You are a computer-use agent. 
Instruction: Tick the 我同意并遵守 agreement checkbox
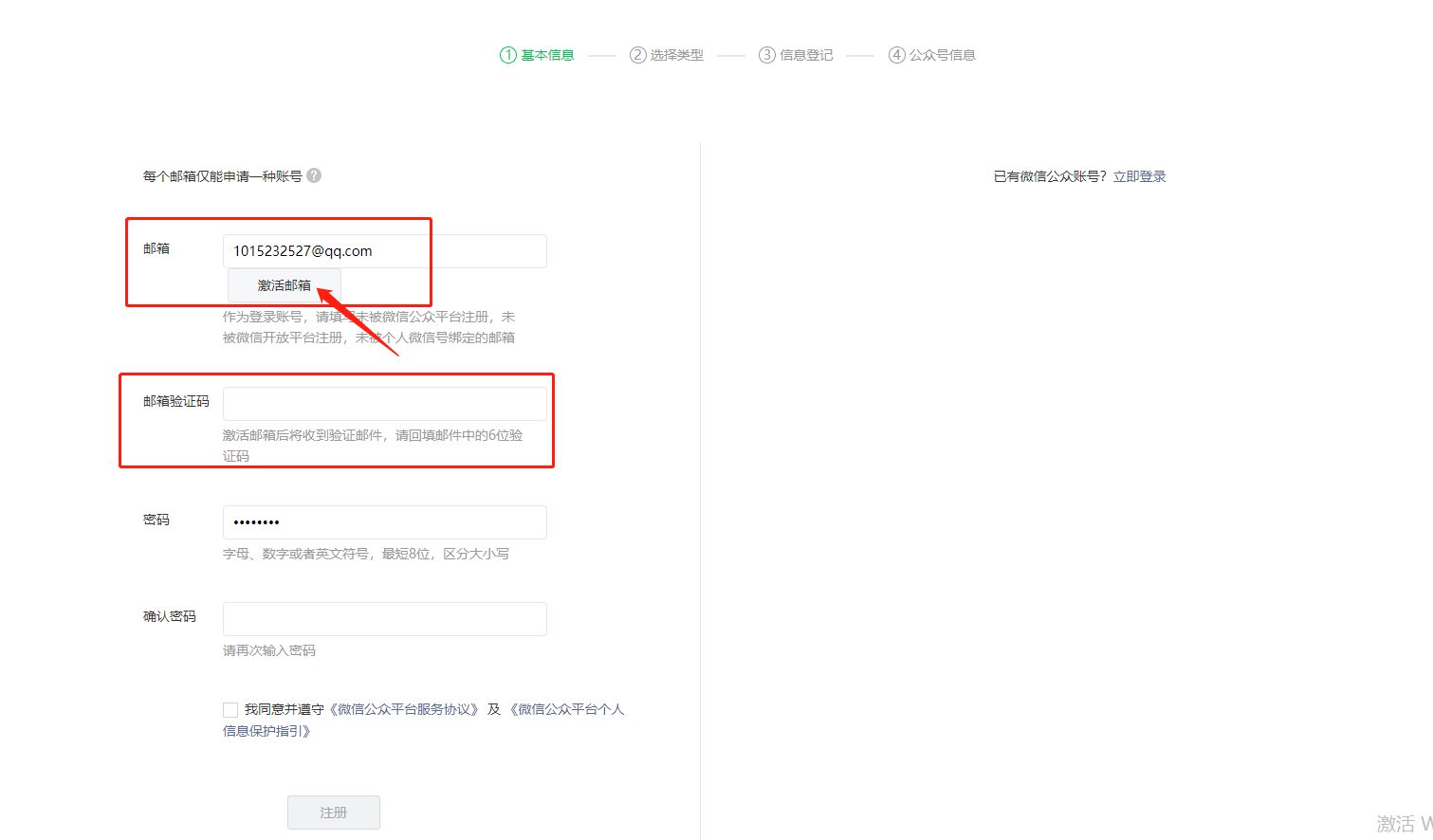pyautogui.click(x=230, y=709)
